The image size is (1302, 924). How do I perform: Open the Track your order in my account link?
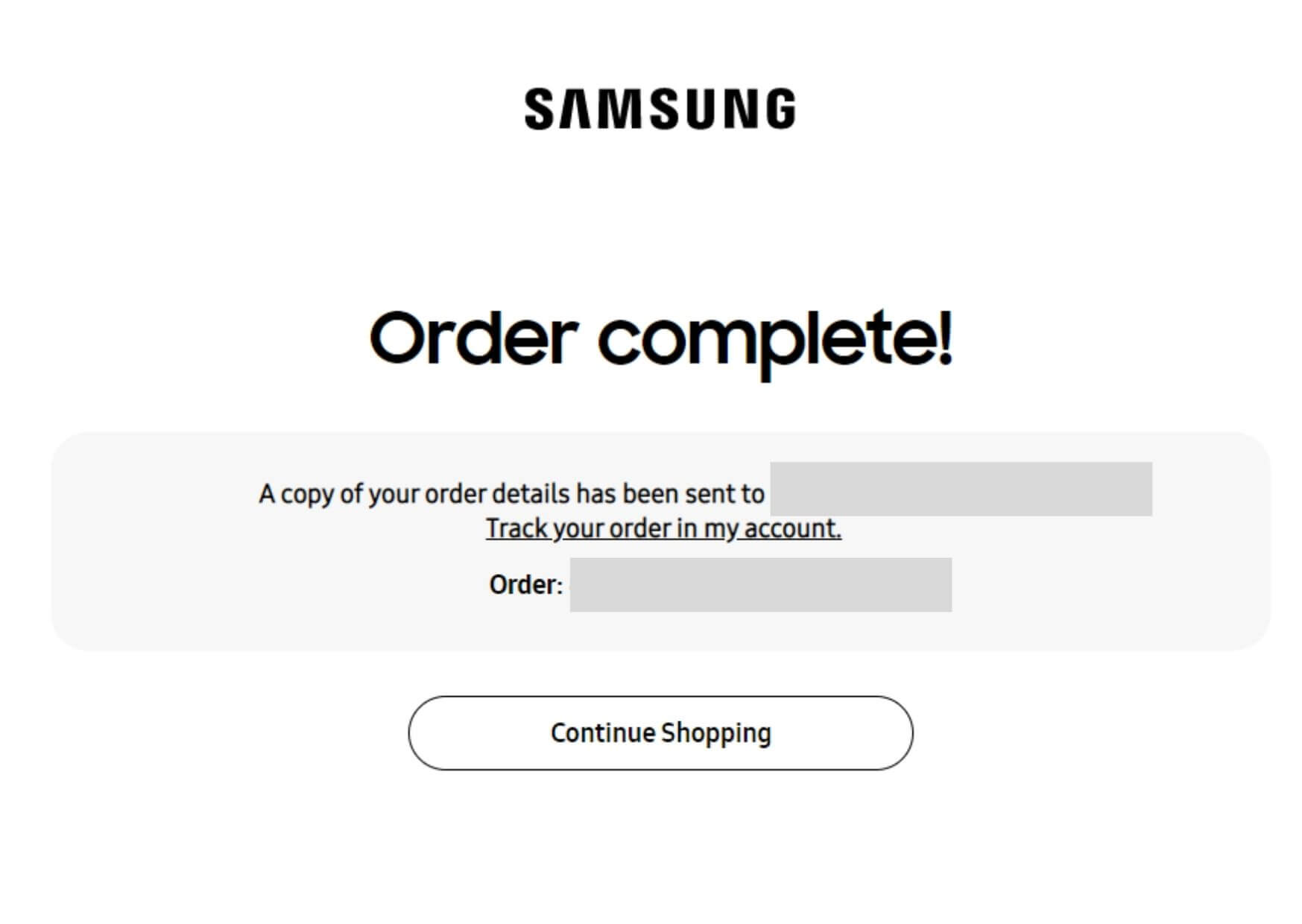tap(663, 528)
